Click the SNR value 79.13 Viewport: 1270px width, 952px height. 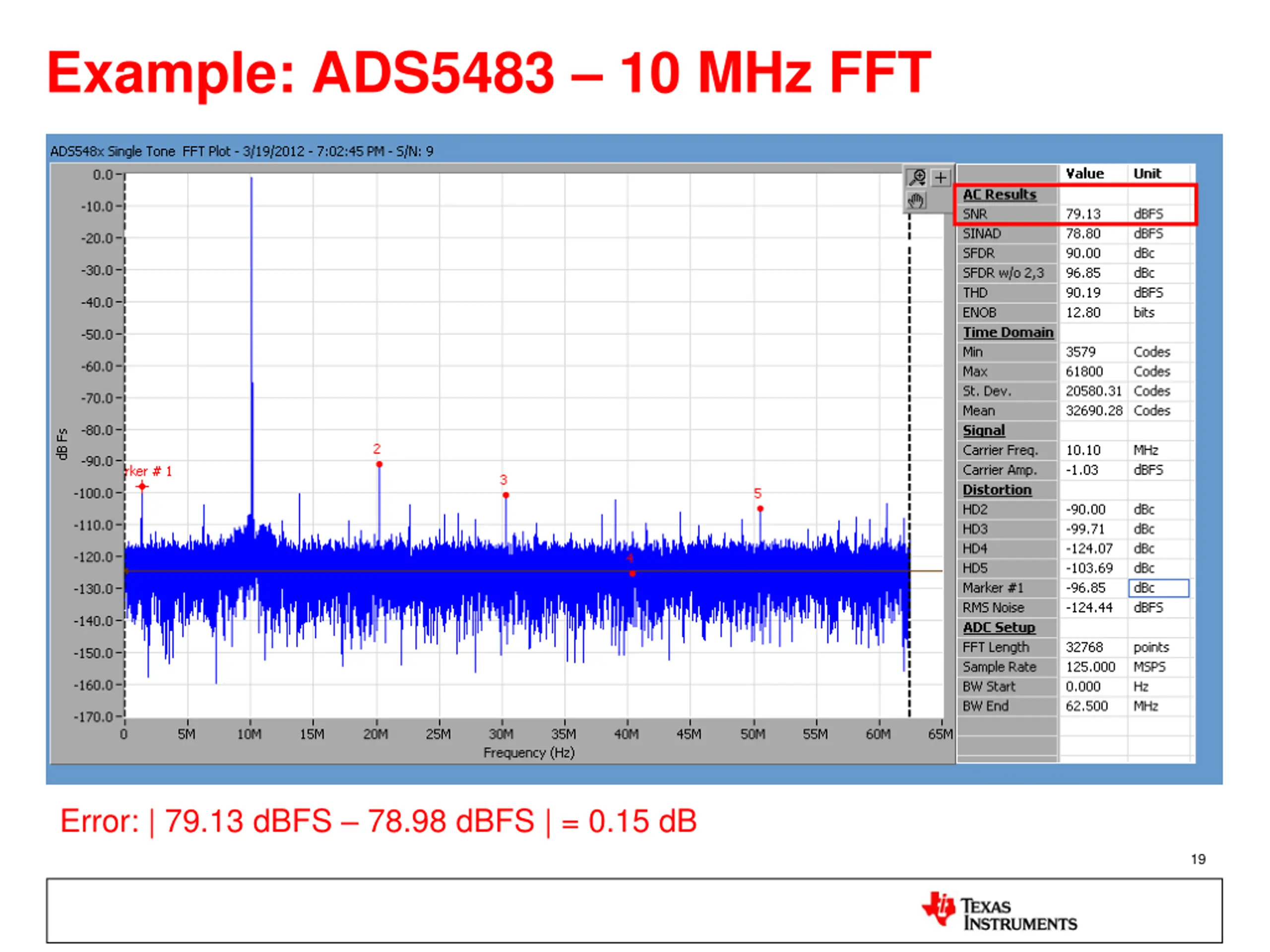point(1083,214)
